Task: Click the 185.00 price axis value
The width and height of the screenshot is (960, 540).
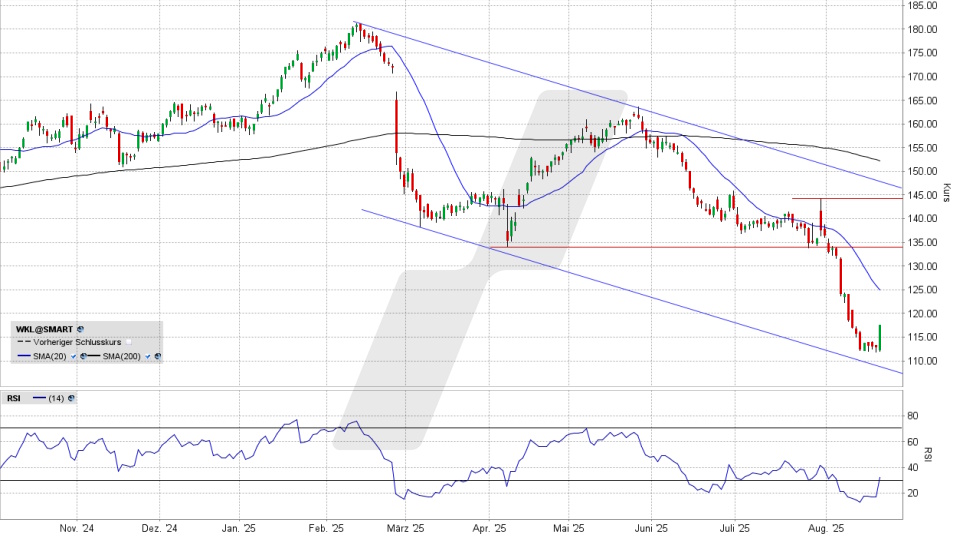Action: coord(923,6)
